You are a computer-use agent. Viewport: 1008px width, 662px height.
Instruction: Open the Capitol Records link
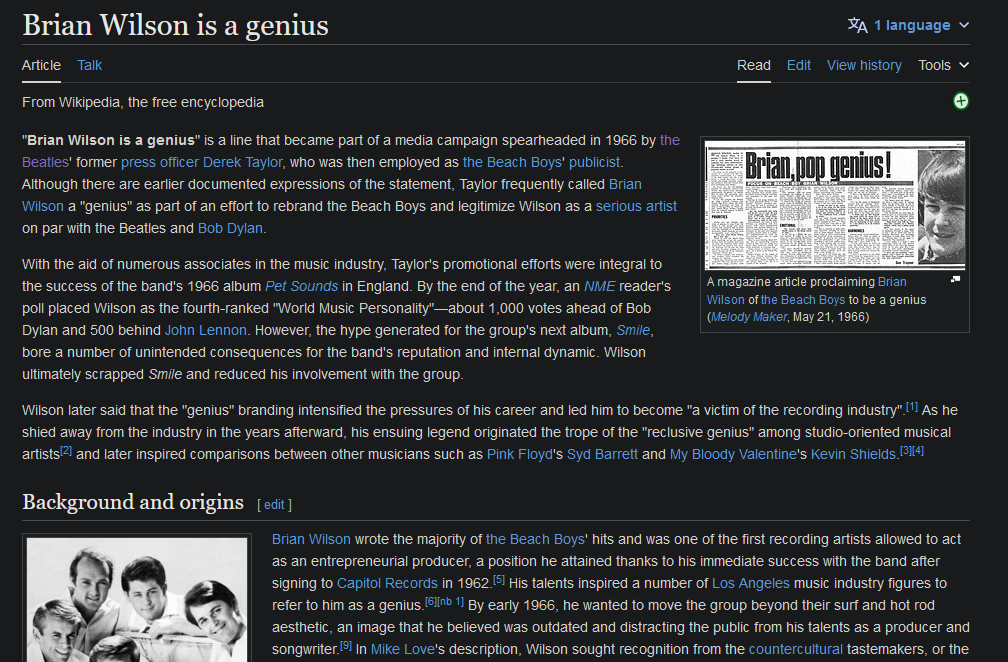[x=387, y=584]
